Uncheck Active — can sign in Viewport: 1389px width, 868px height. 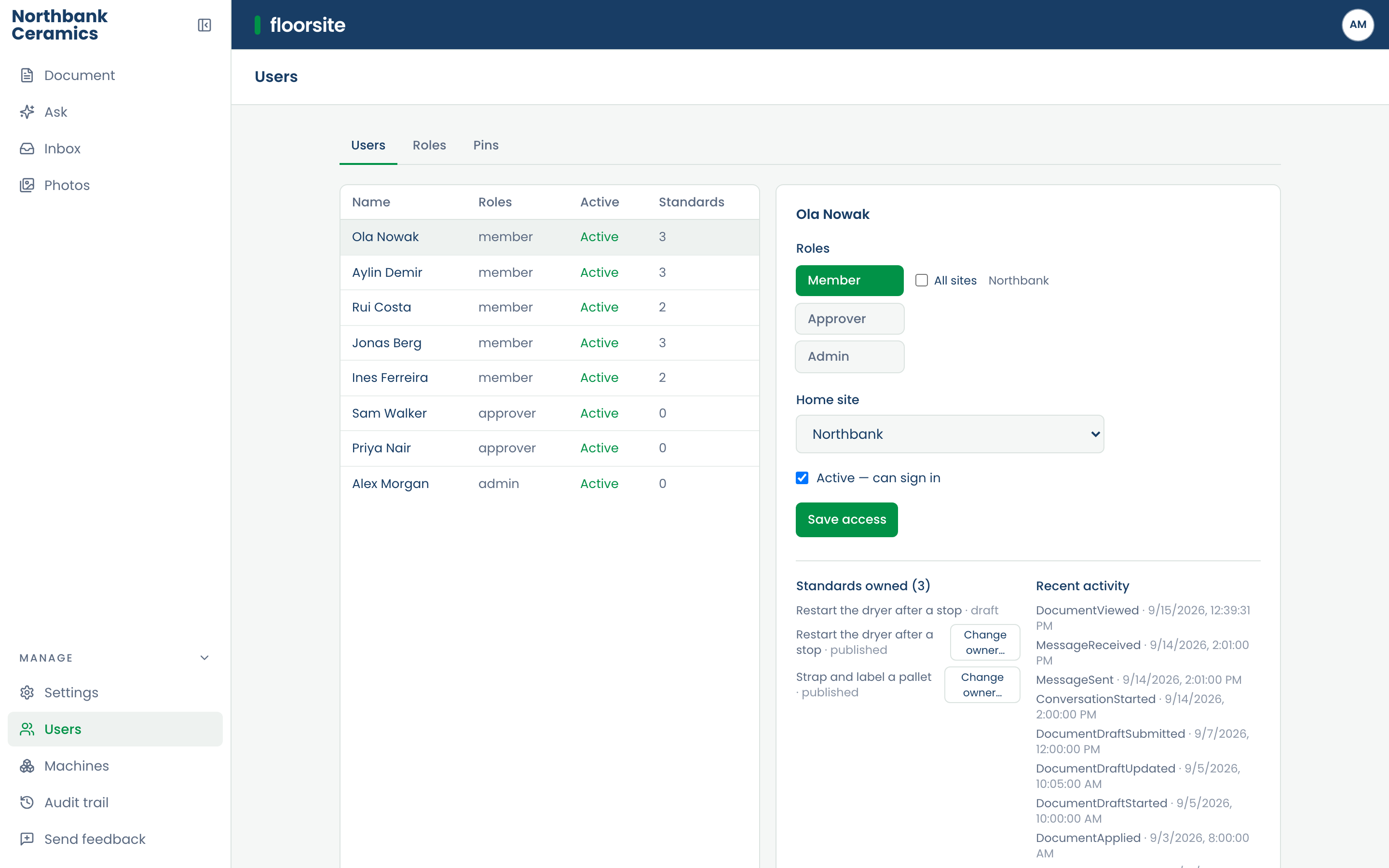coord(802,477)
